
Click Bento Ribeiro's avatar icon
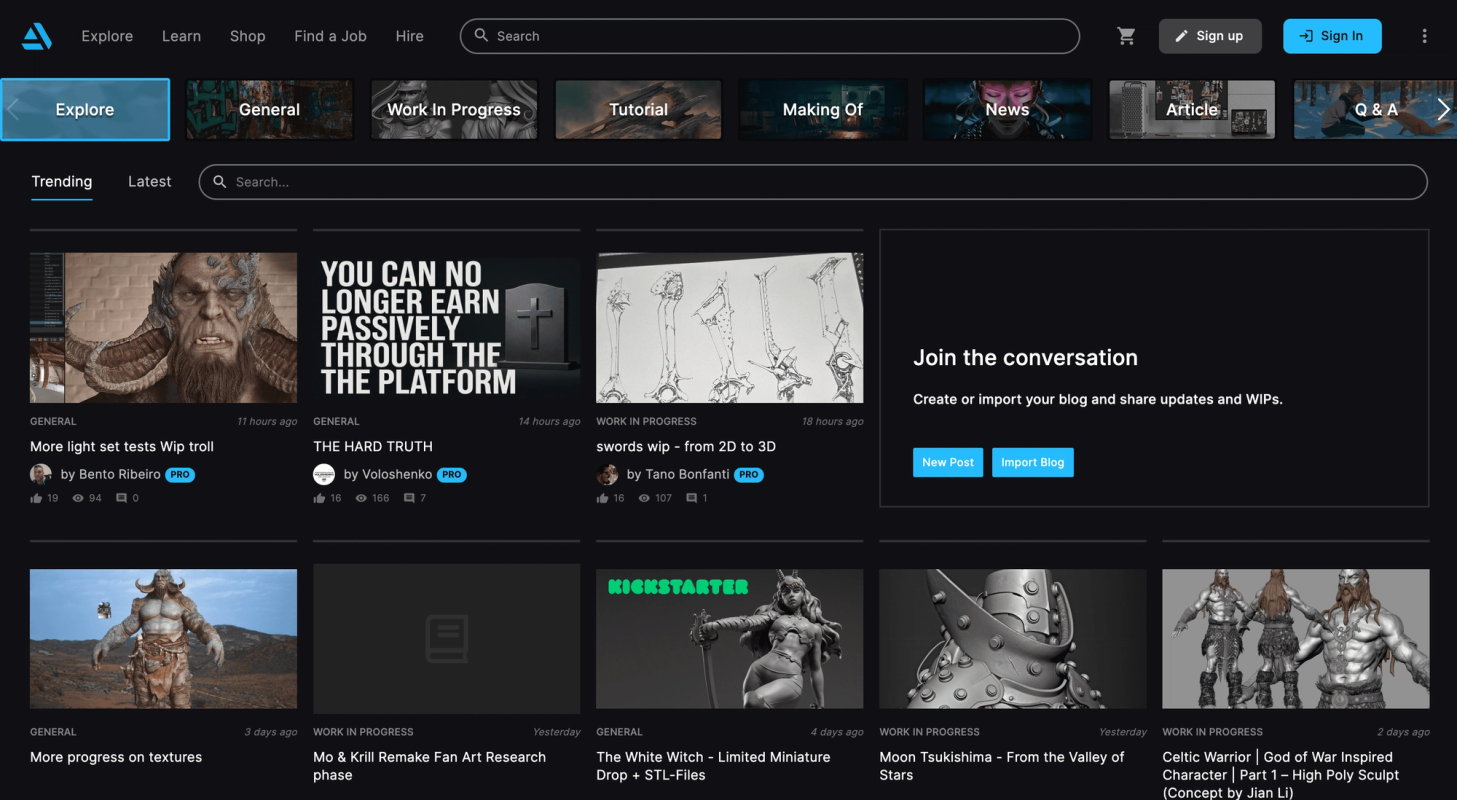pyautogui.click(x=41, y=474)
